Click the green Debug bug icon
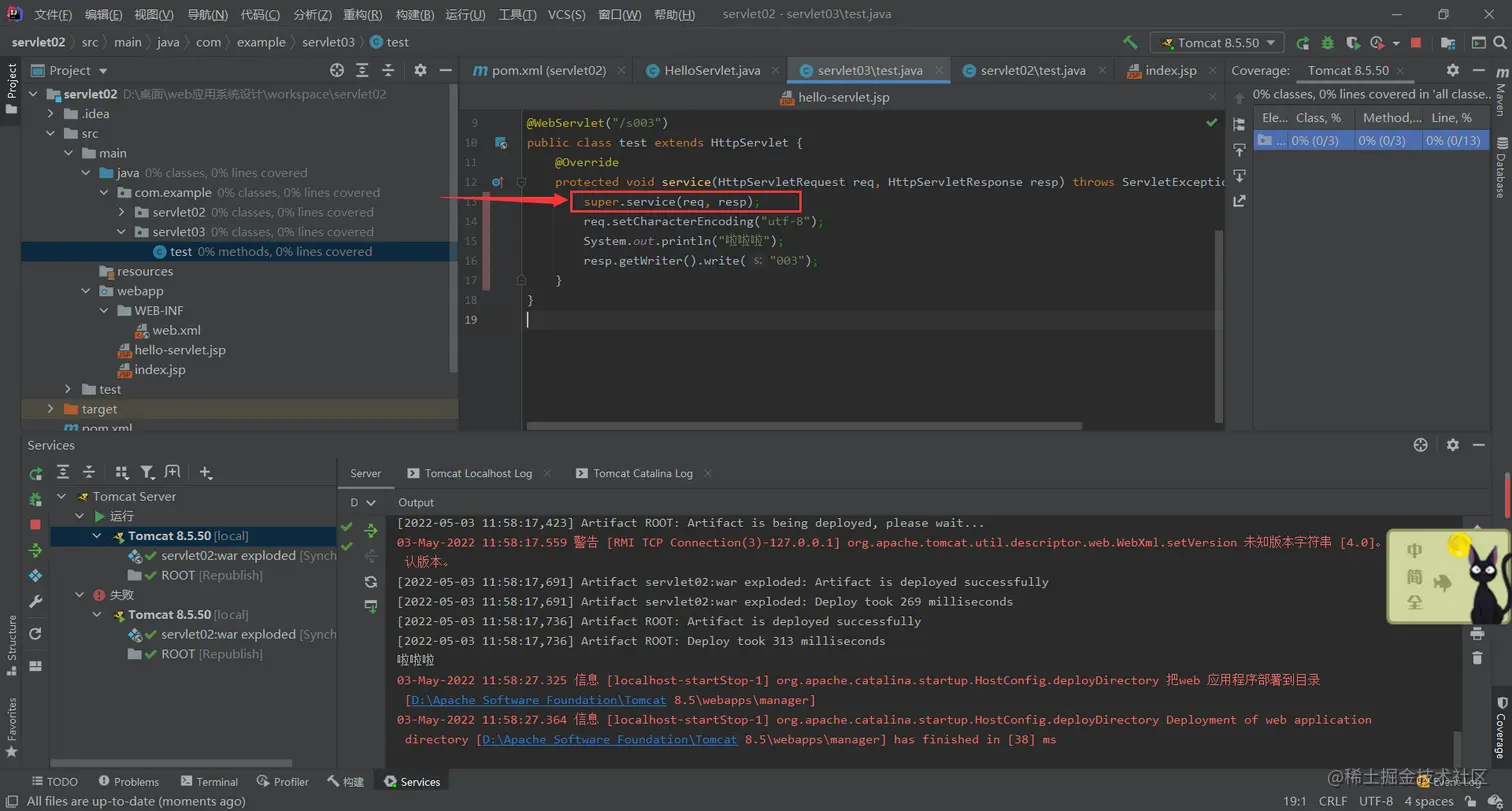The height and width of the screenshot is (811, 1512). point(1328,43)
